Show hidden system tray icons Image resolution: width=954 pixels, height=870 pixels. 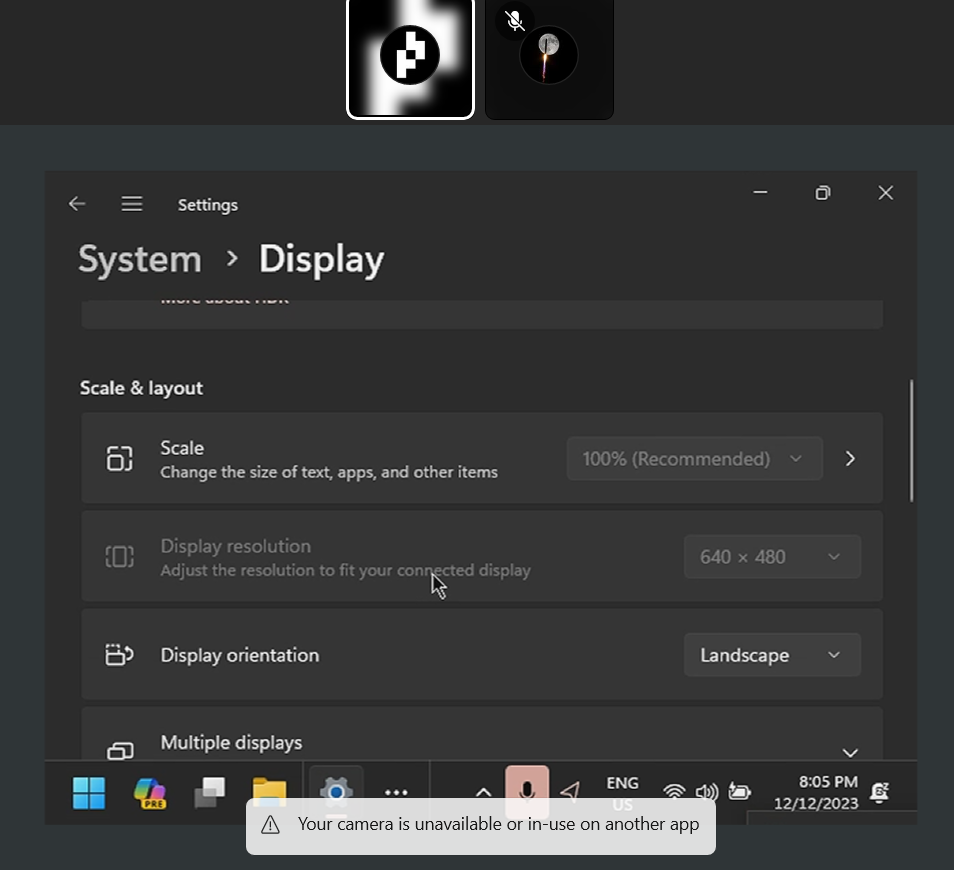coord(483,793)
